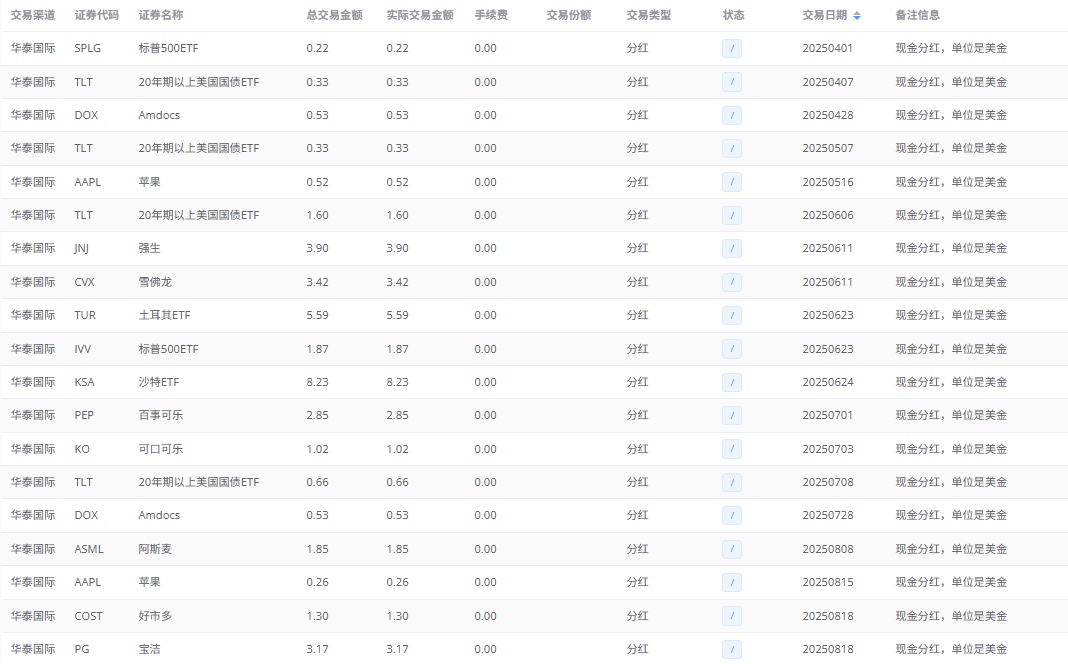Click the security name 百事可乐

click(x=161, y=415)
